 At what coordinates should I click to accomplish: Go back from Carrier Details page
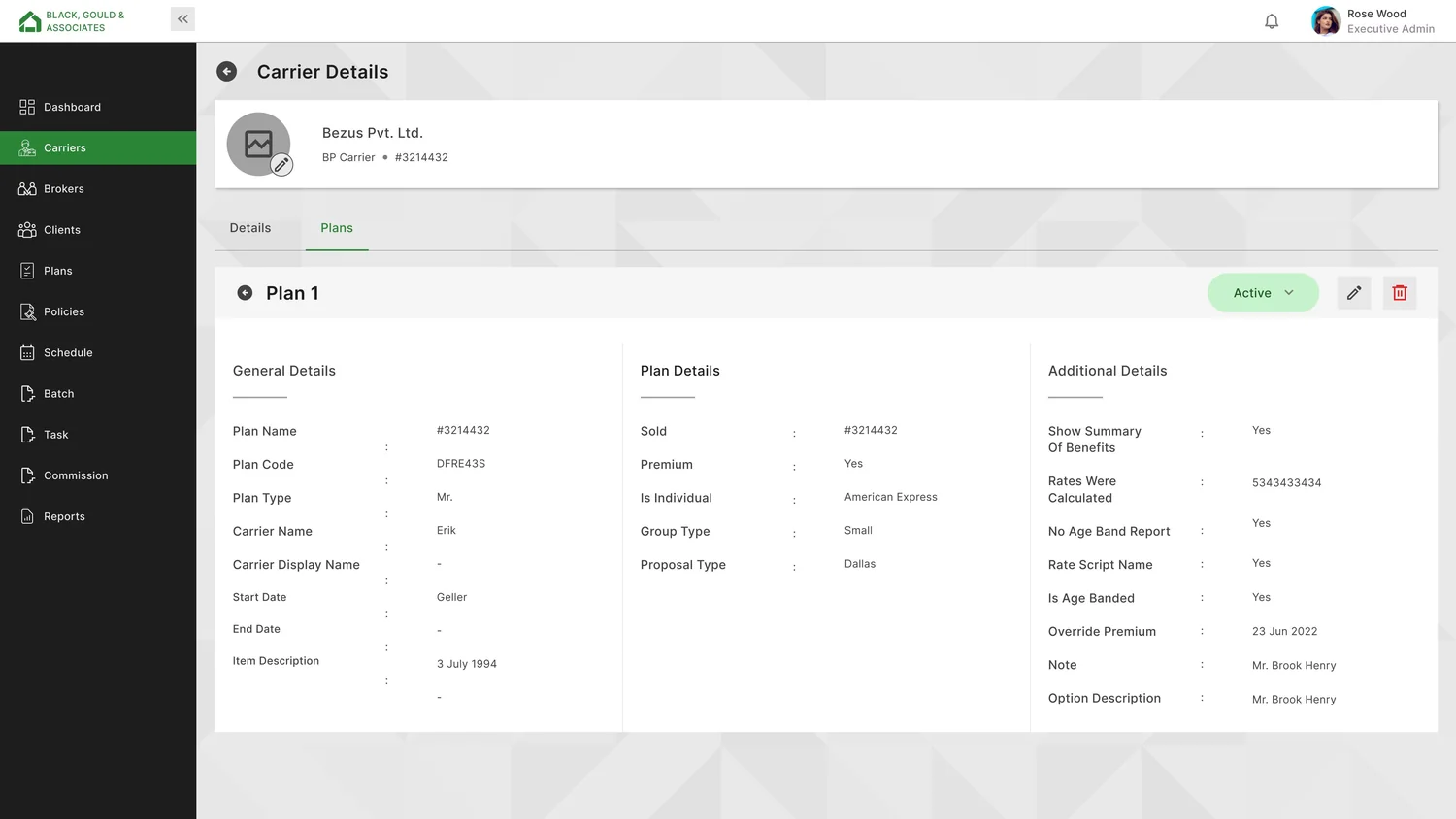pos(226,71)
